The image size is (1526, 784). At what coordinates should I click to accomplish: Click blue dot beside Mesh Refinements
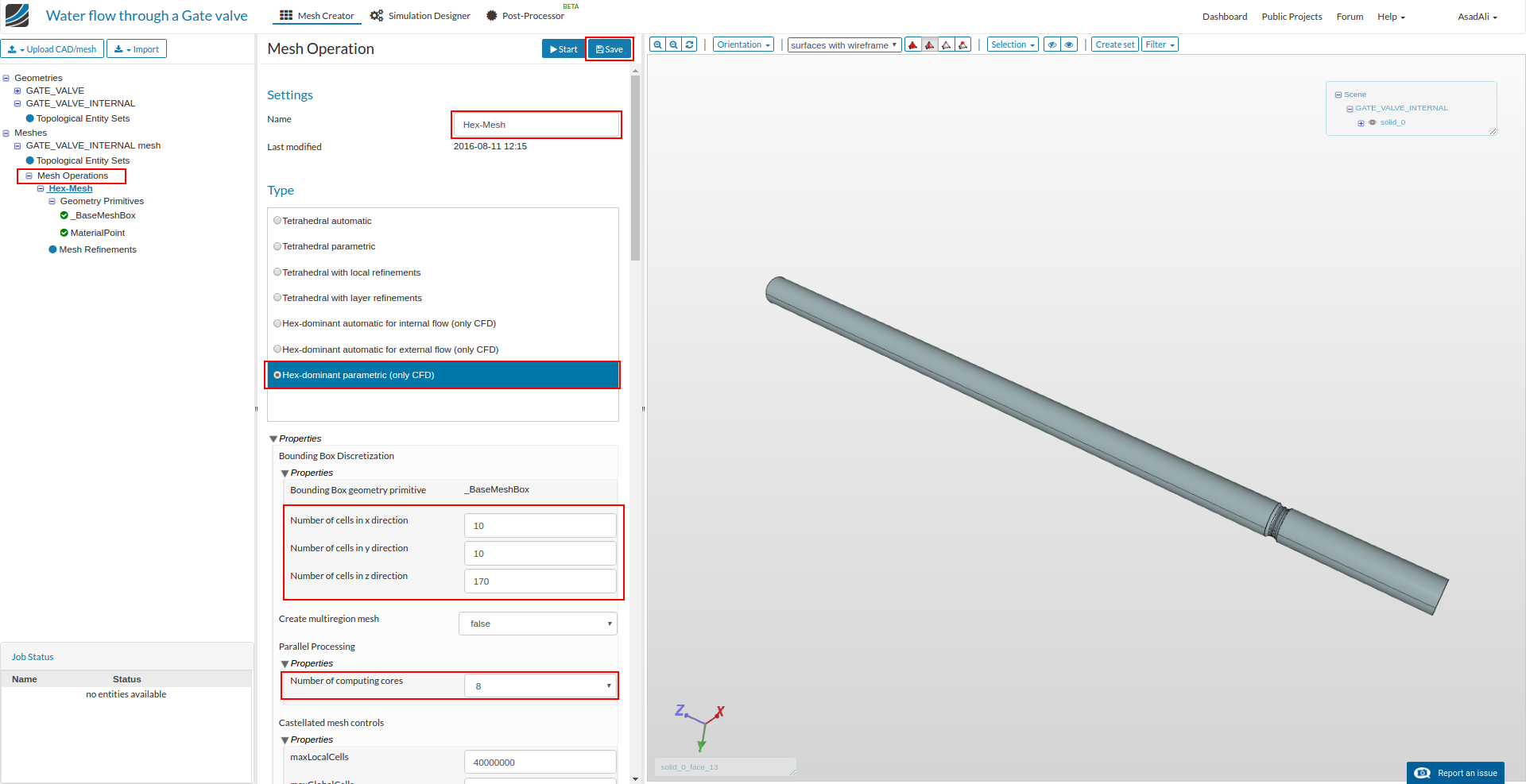tap(52, 249)
